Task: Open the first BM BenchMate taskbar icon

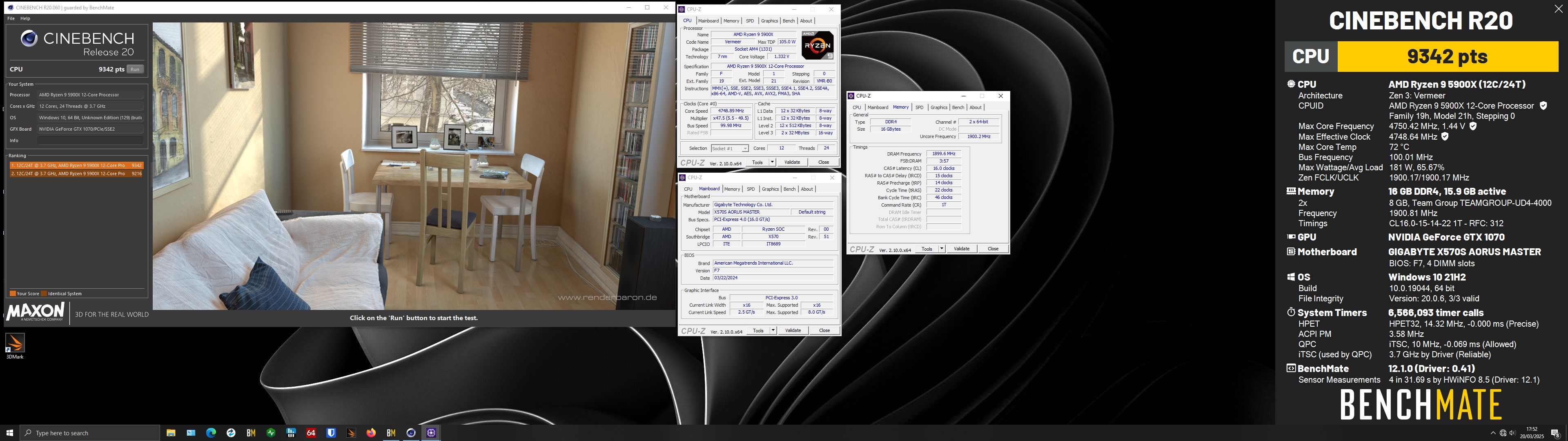Action: (251, 433)
